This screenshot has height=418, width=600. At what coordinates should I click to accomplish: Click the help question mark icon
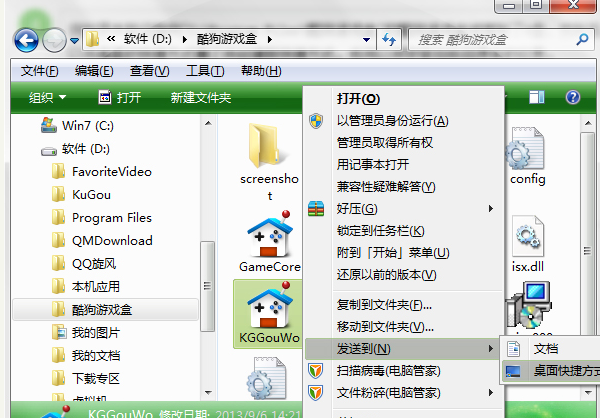coord(573,98)
